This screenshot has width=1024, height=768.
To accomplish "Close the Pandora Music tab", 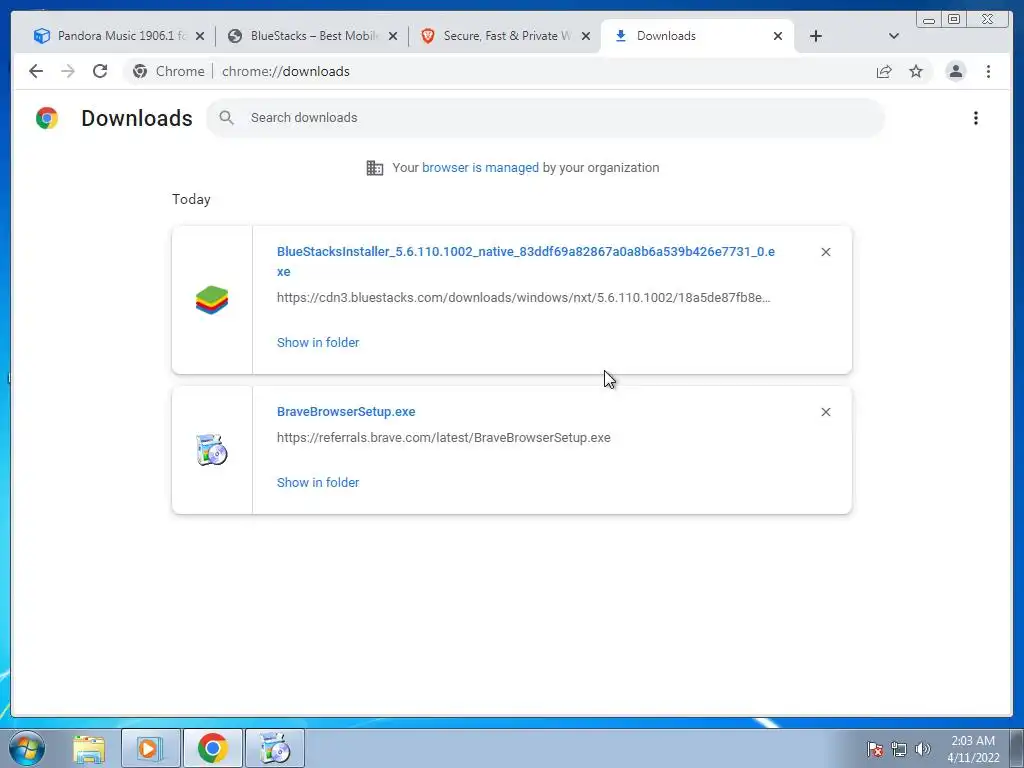I will [x=200, y=37].
